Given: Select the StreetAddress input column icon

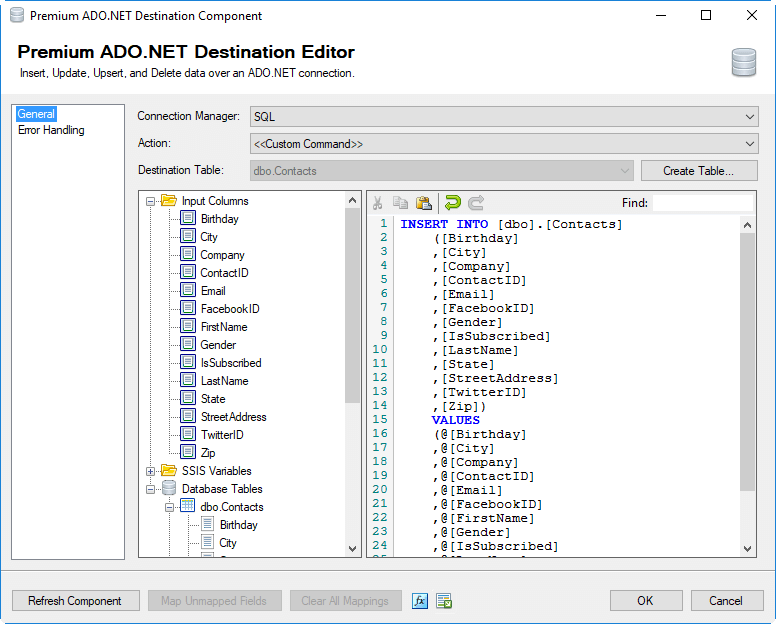Looking at the screenshot, I should point(188,416).
